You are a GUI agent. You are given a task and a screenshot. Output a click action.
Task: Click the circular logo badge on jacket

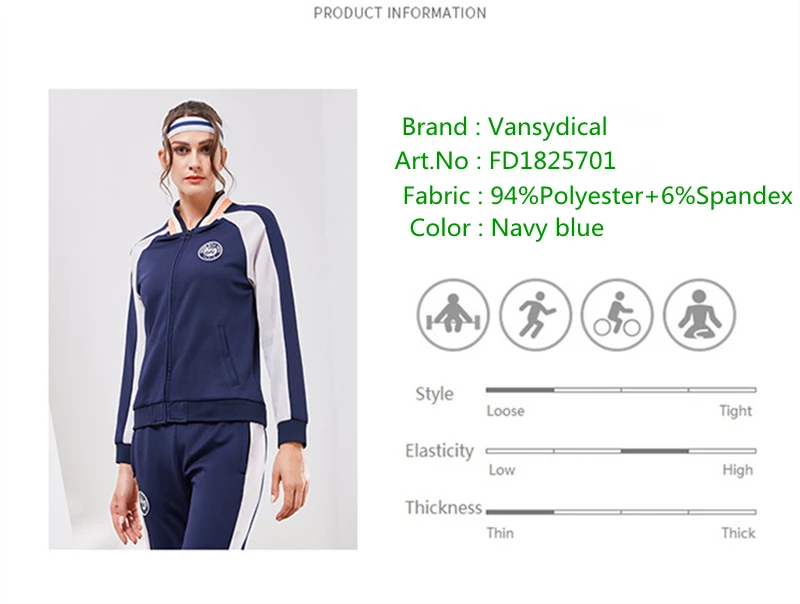point(209,250)
